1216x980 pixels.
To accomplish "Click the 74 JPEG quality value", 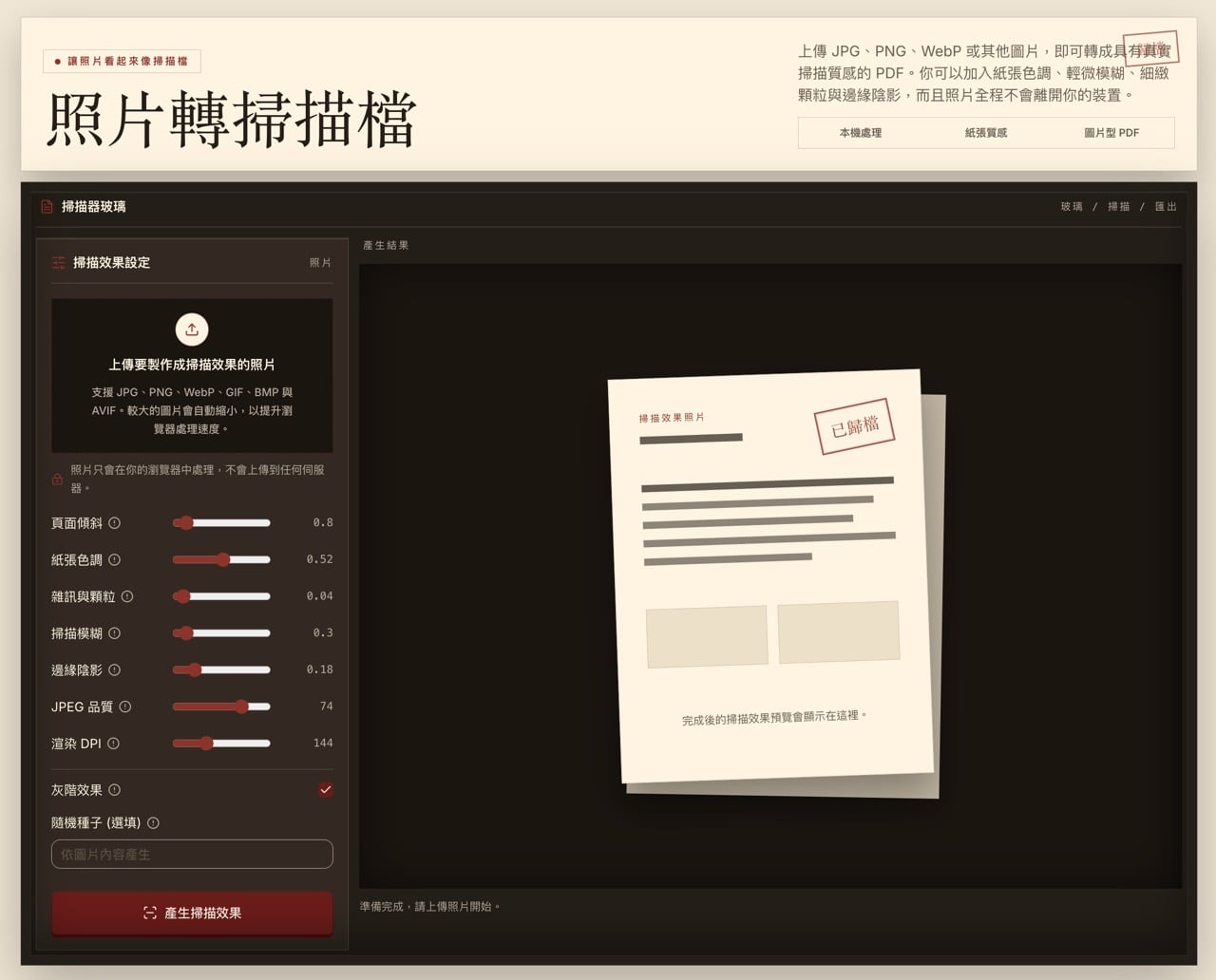I will [x=327, y=707].
